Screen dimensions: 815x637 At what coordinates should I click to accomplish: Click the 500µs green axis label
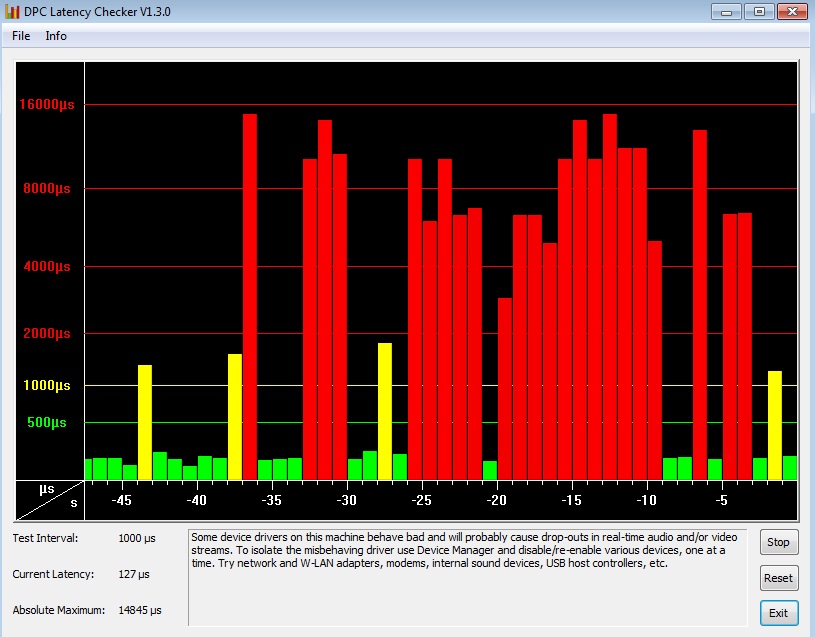pos(47,422)
